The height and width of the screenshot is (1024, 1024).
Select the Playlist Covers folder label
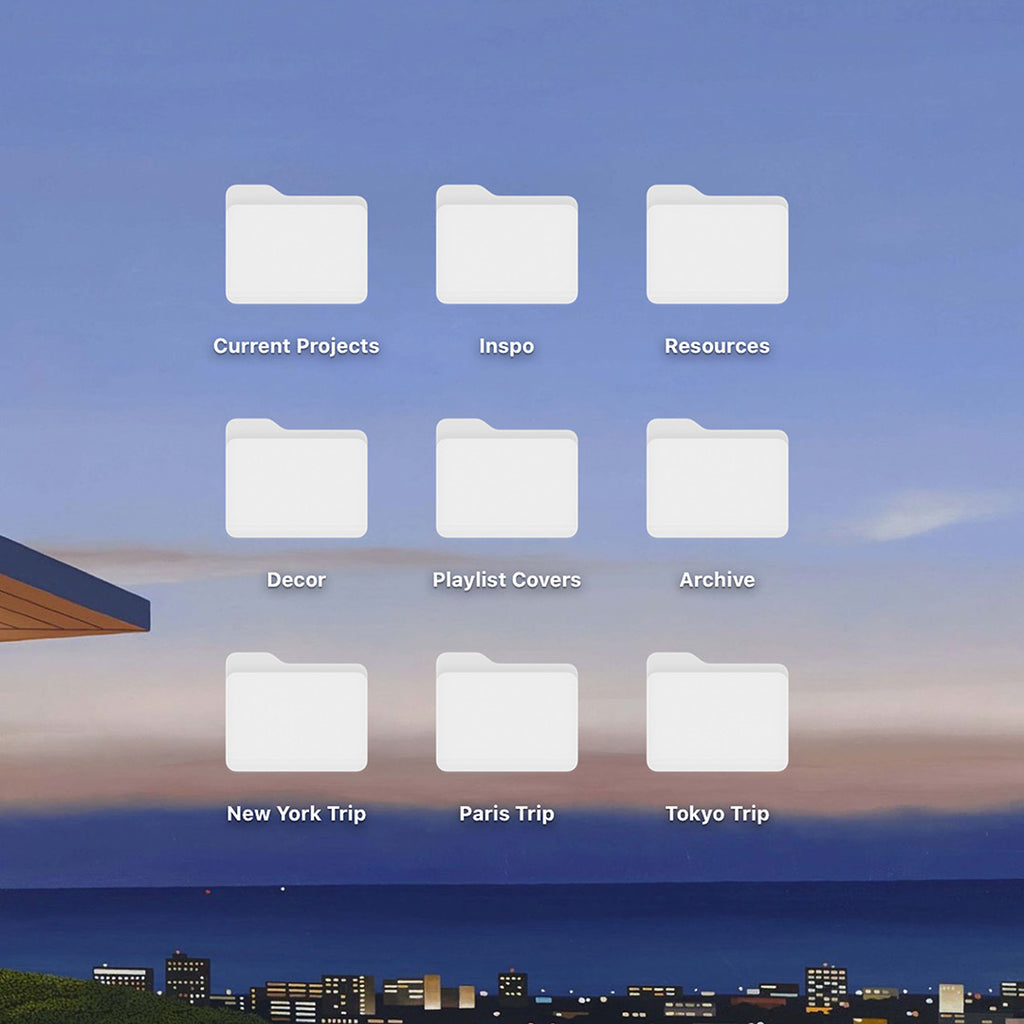pos(506,580)
